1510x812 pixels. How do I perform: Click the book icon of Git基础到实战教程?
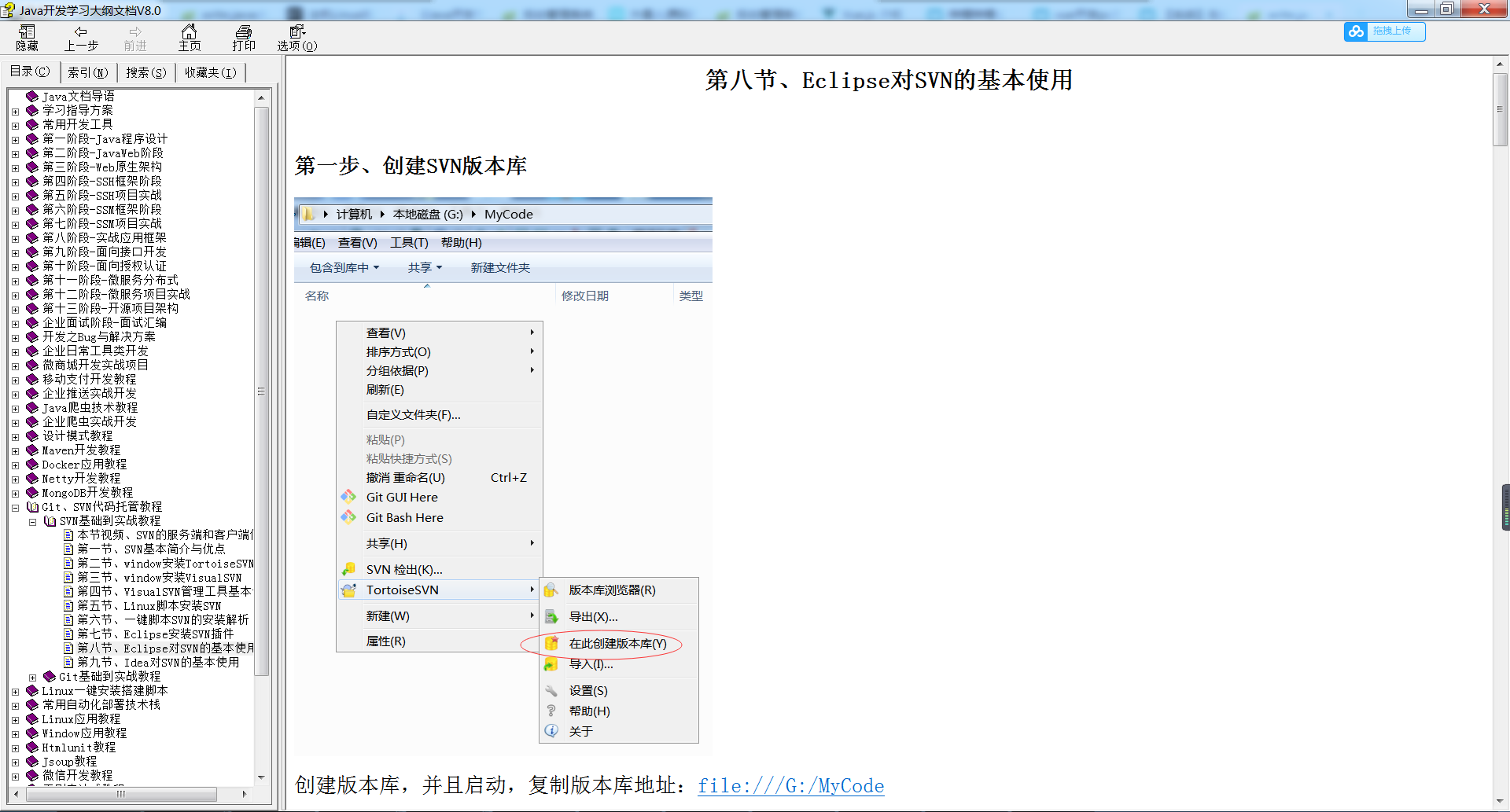tap(50, 677)
